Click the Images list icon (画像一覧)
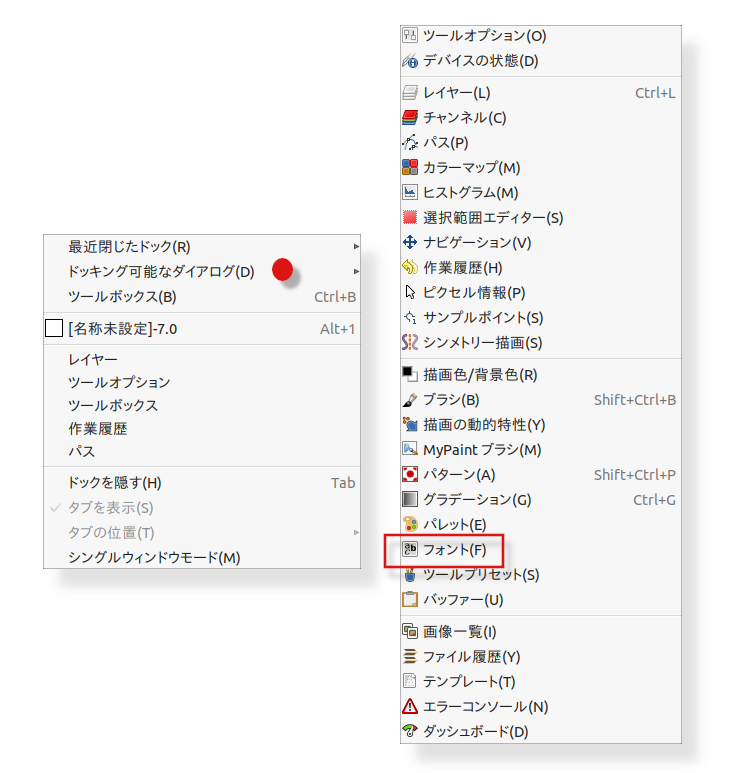 (x=410, y=632)
